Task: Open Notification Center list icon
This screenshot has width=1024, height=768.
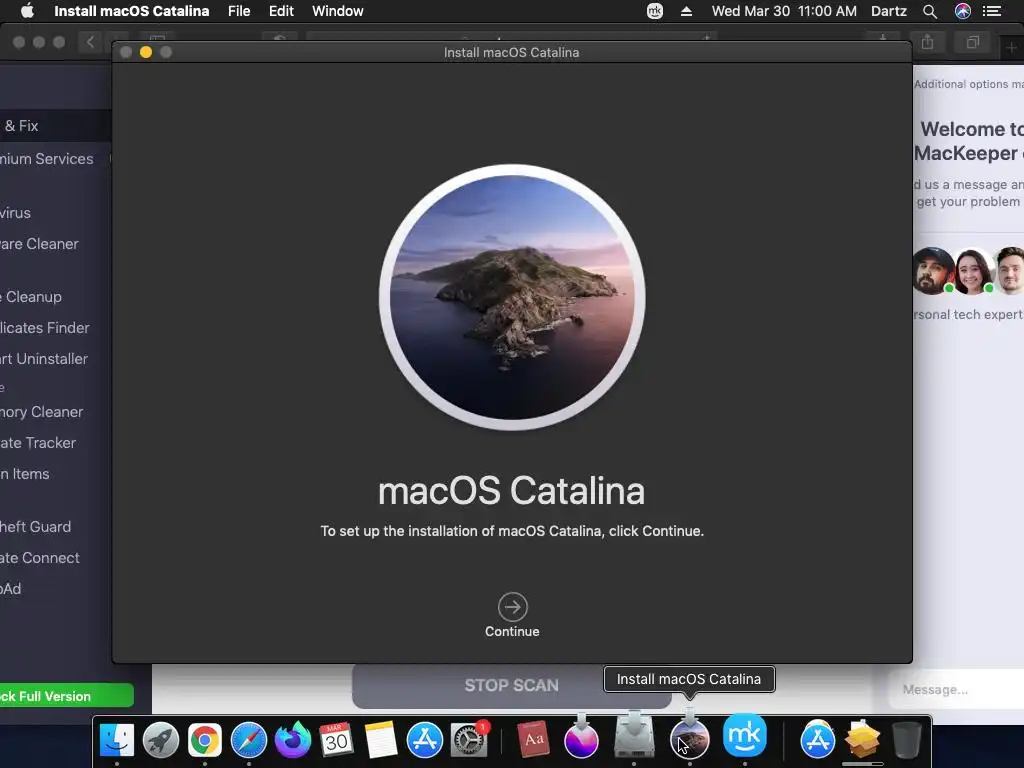Action: [992, 11]
